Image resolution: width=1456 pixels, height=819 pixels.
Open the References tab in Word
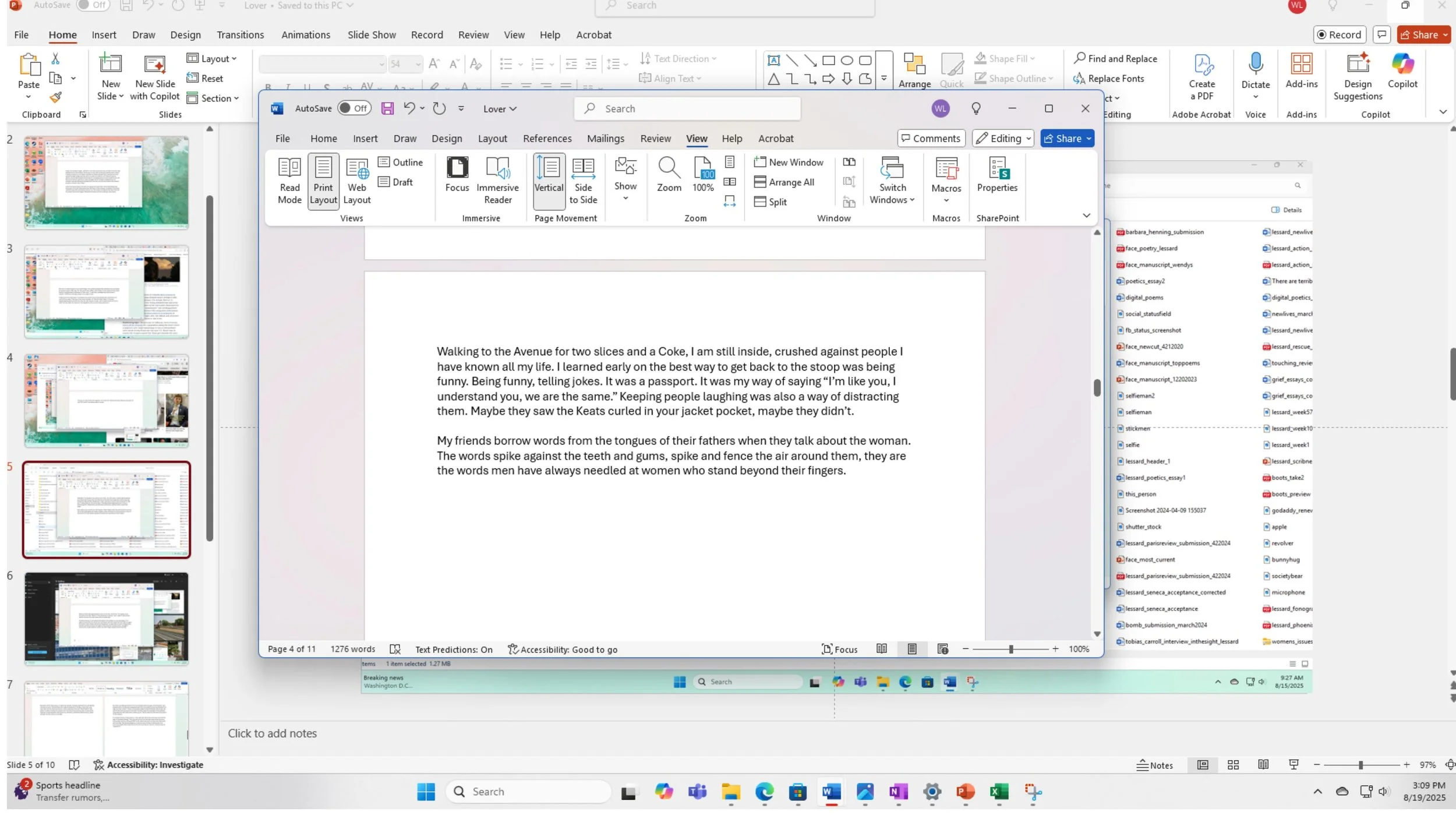point(547,139)
